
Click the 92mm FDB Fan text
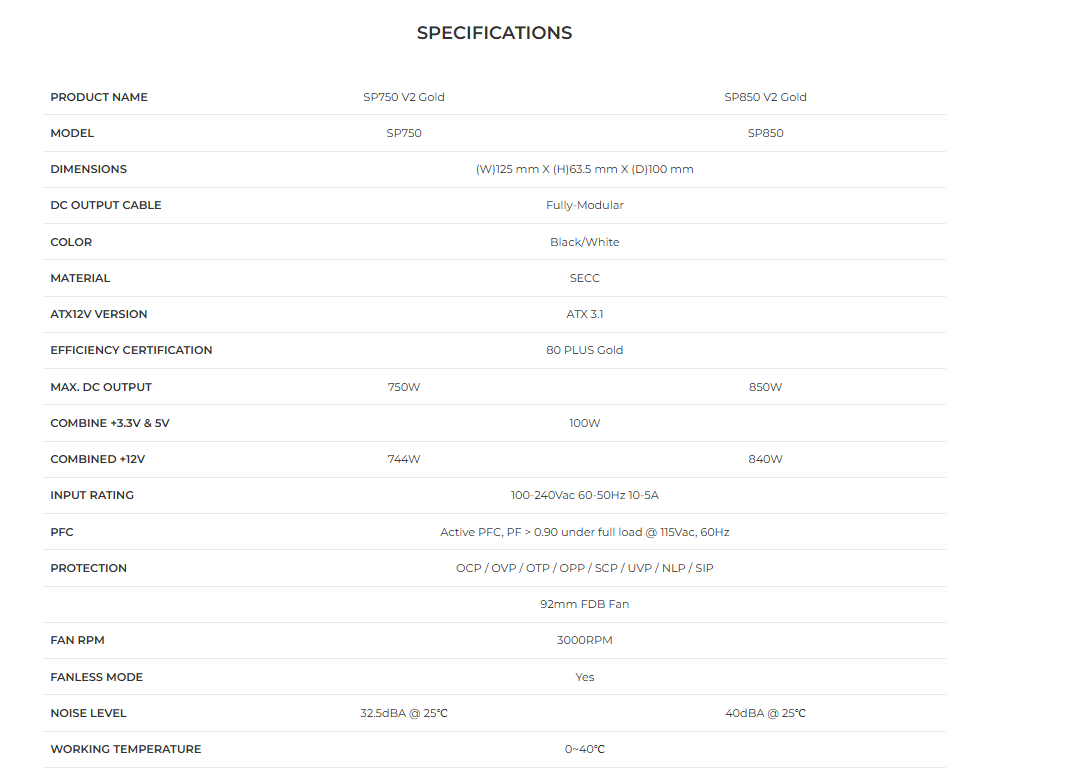coord(584,604)
